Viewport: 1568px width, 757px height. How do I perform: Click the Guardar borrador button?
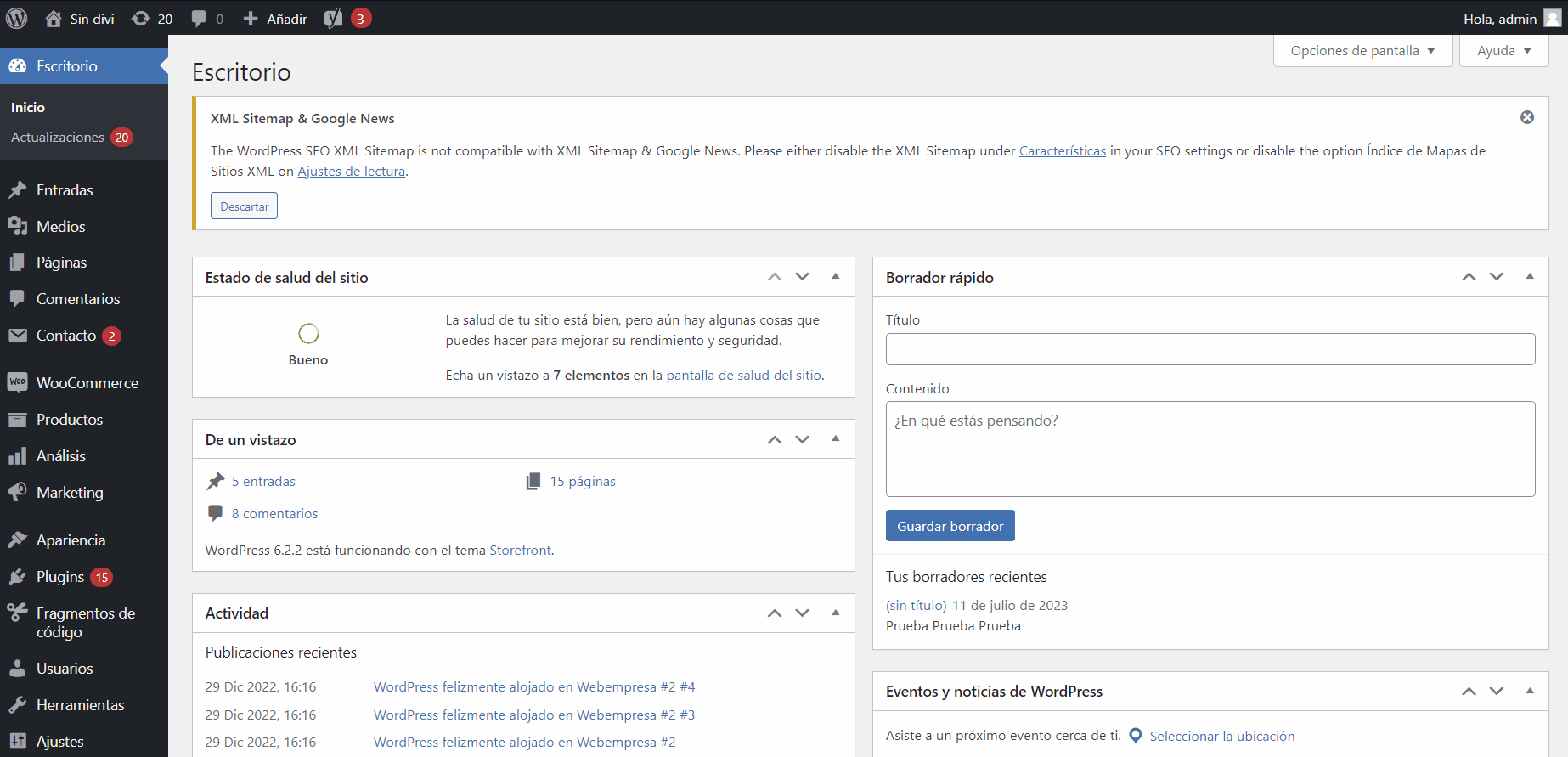[x=950, y=526]
